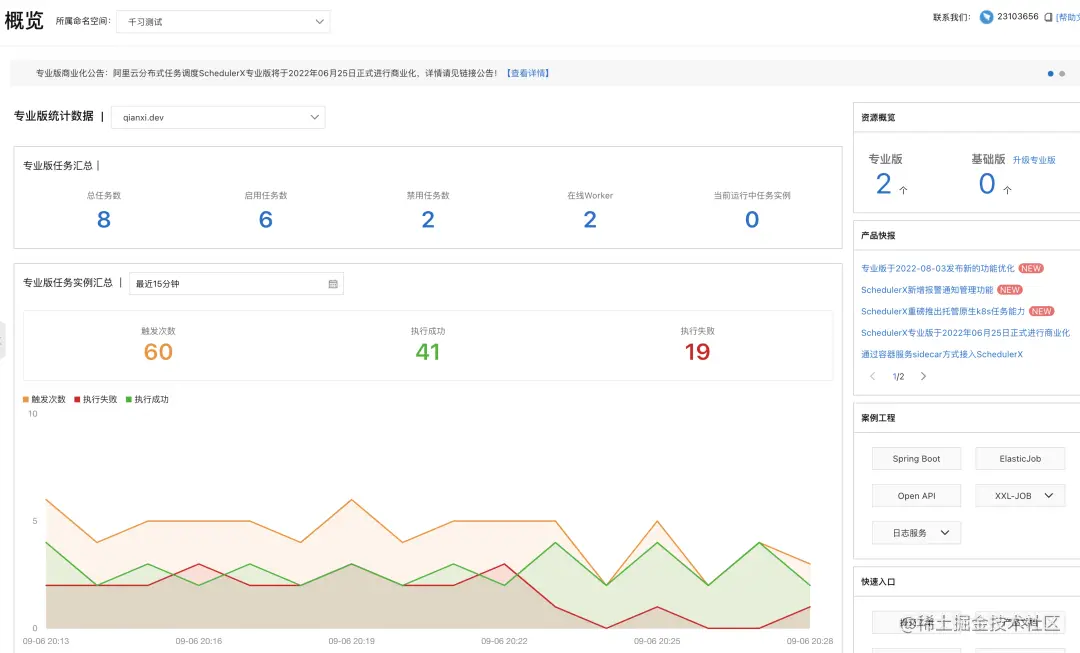Click the 专业版 resource count 2
Screen dimensions: 1080x653
click(884, 184)
